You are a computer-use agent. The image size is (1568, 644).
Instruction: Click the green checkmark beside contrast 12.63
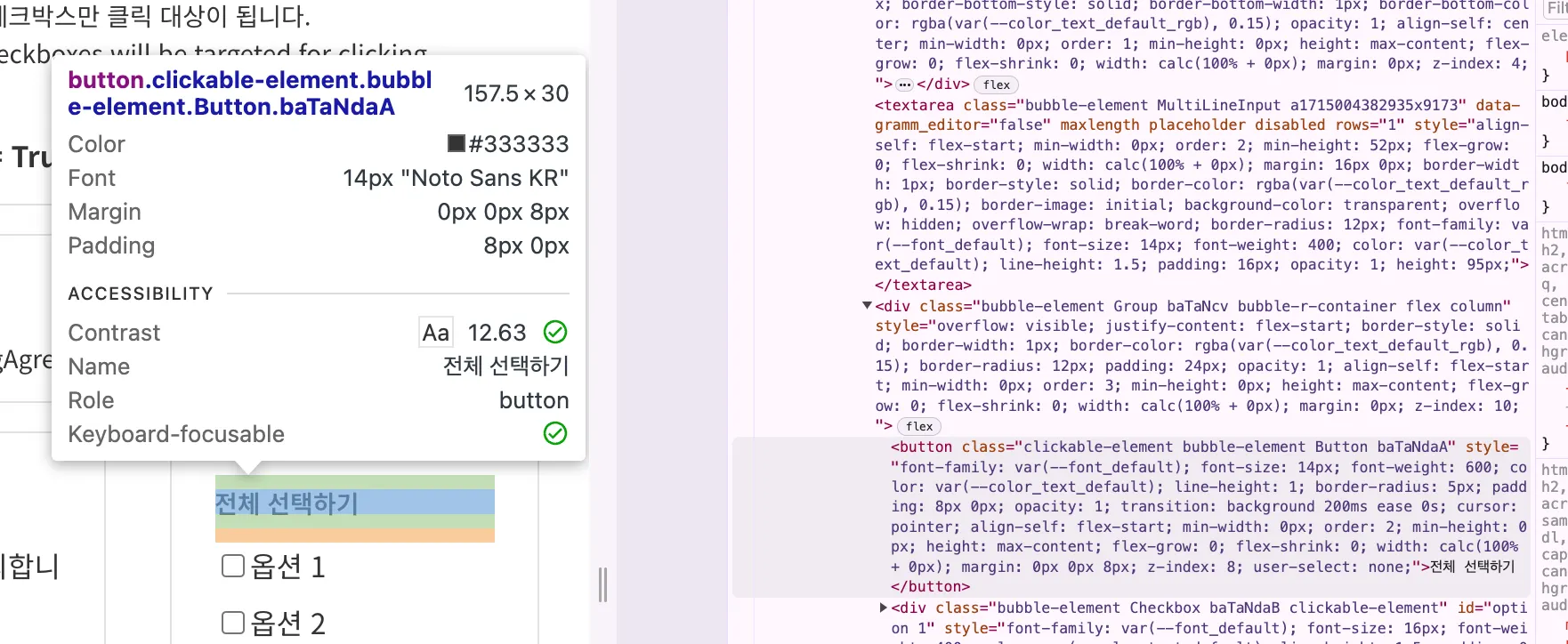click(x=555, y=333)
